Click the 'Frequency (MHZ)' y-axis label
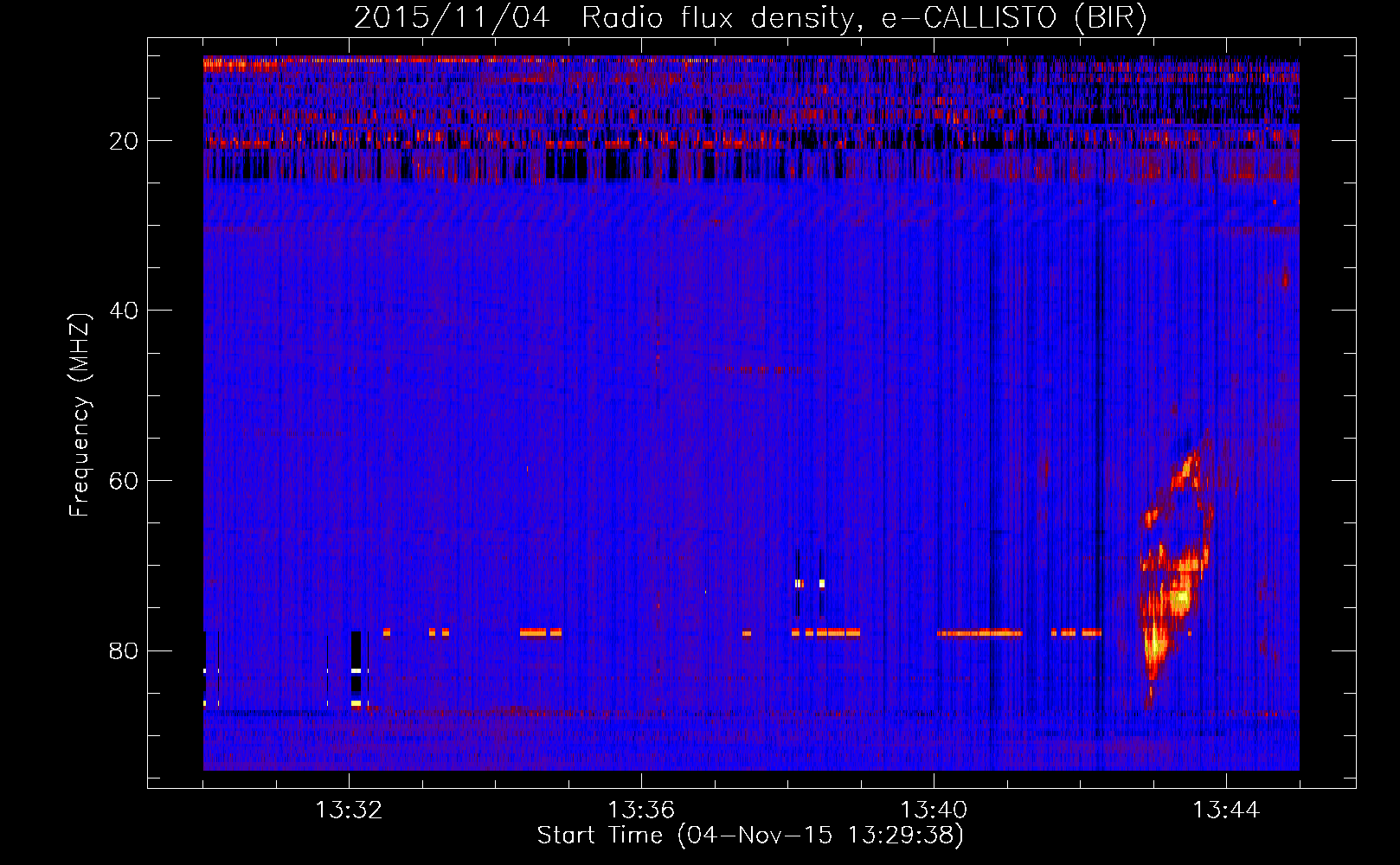Viewport: 1400px width, 865px height. [x=79, y=415]
